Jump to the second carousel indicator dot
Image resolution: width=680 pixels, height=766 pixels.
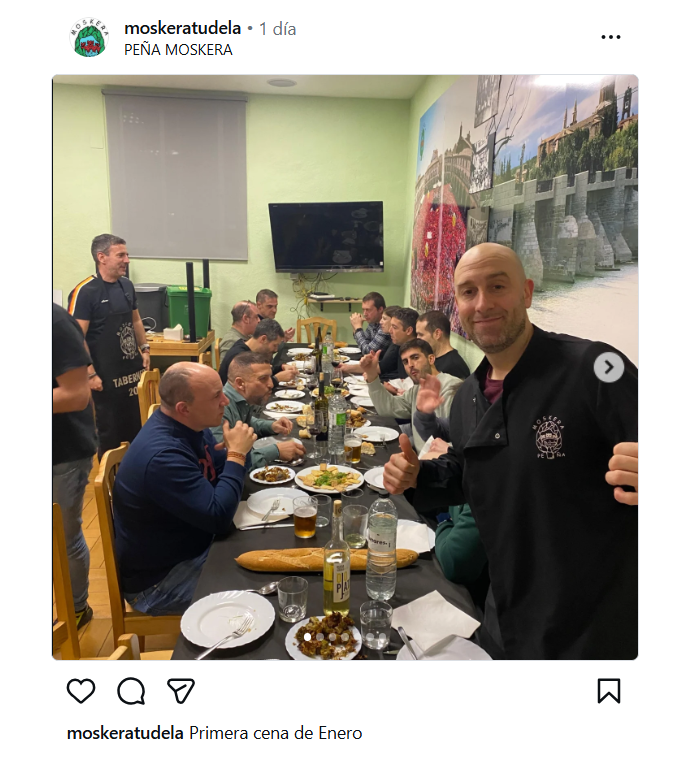320,637
